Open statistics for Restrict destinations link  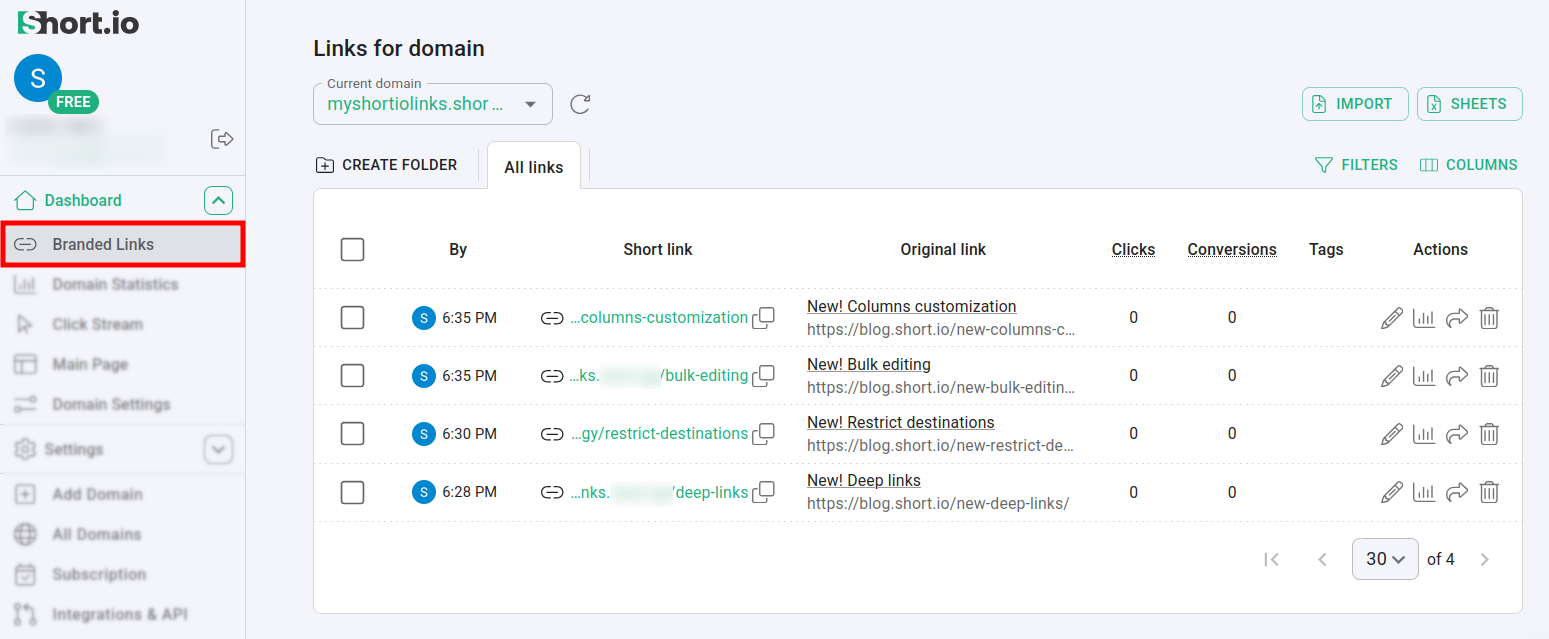[x=1423, y=434]
